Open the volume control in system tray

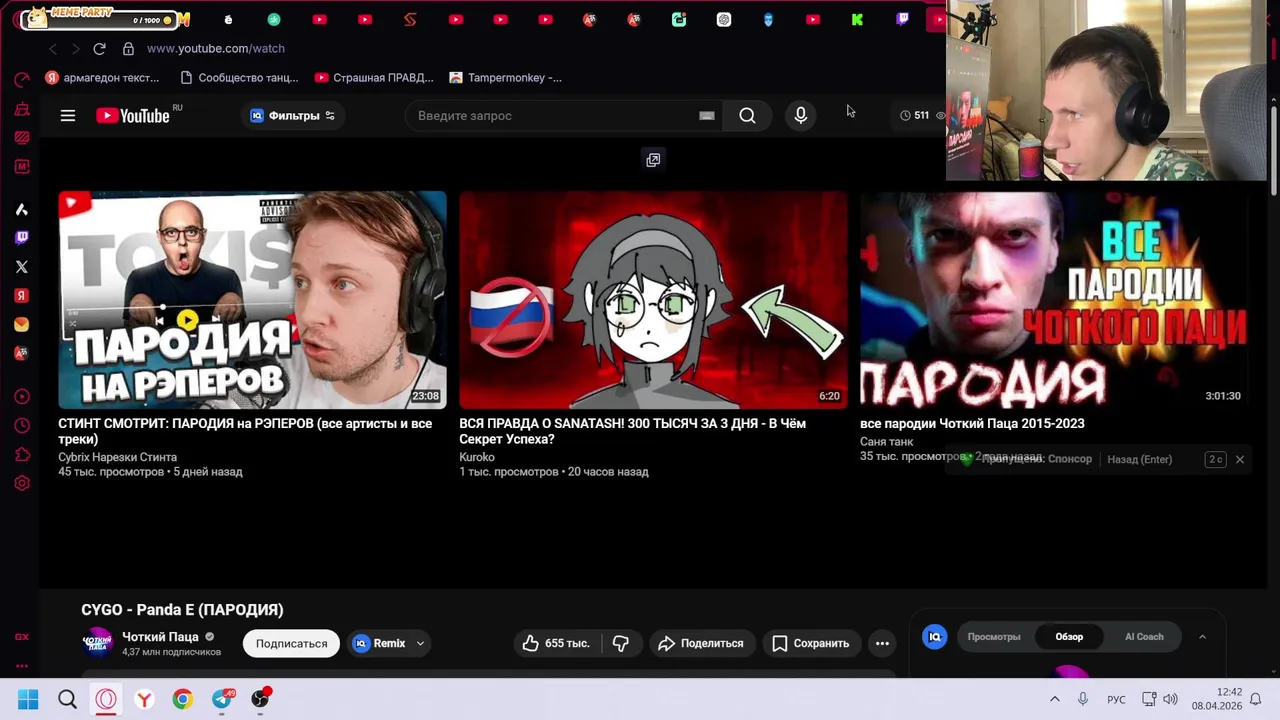pos(1170,699)
